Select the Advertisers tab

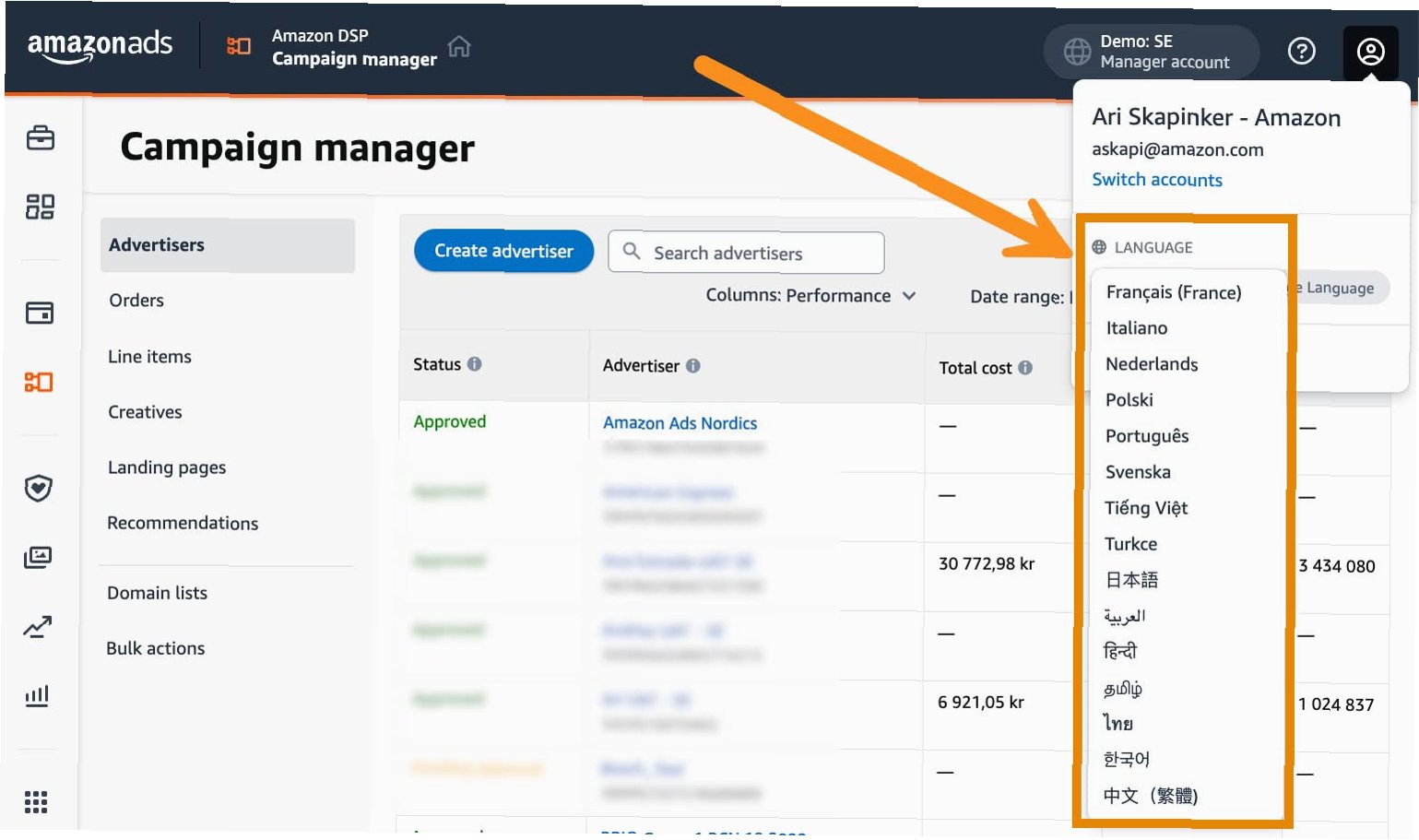coord(228,245)
